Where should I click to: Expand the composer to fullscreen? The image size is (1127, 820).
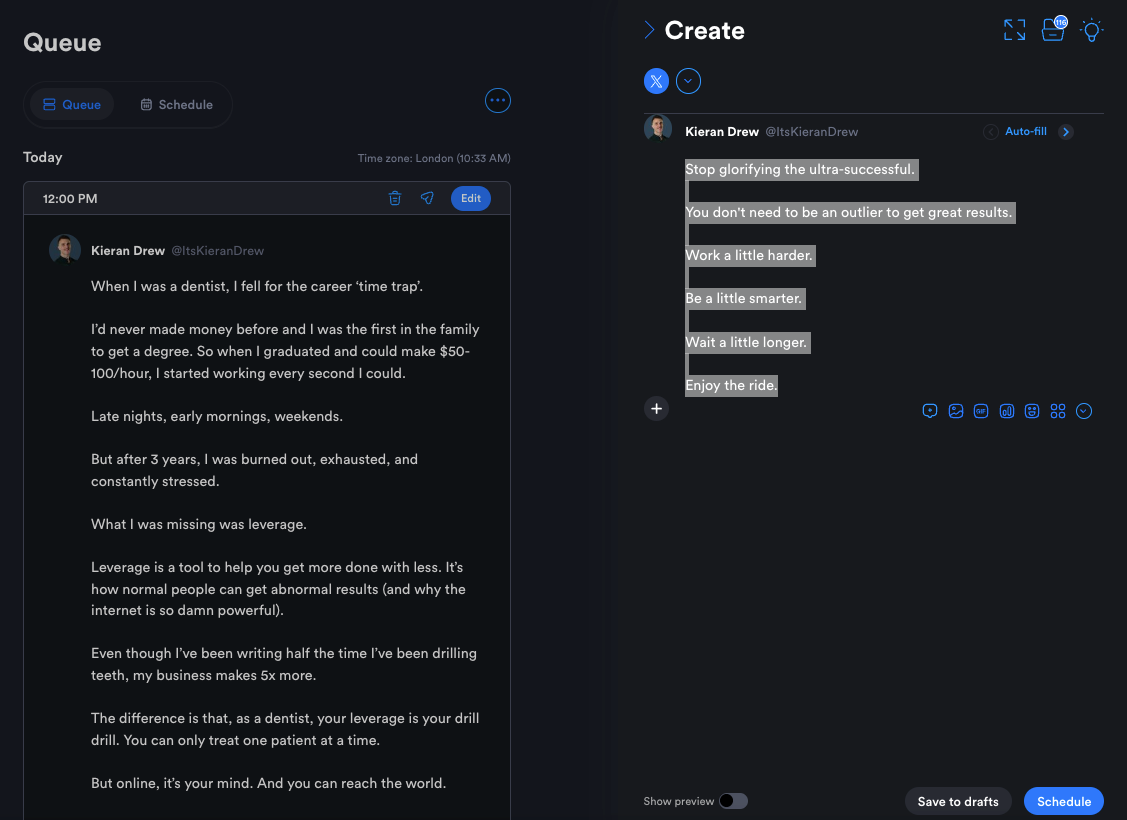[1014, 30]
